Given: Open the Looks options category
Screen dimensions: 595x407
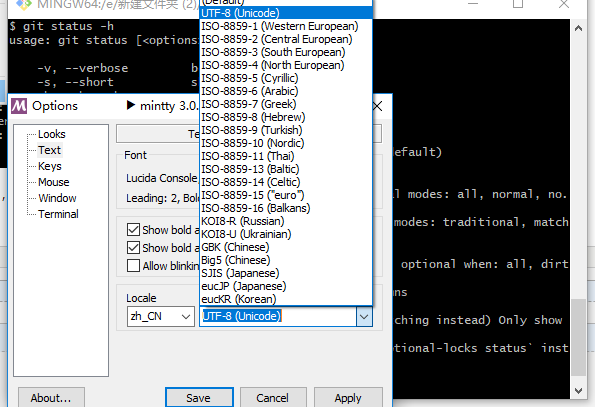Looking at the screenshot, I should pos(52,134).
